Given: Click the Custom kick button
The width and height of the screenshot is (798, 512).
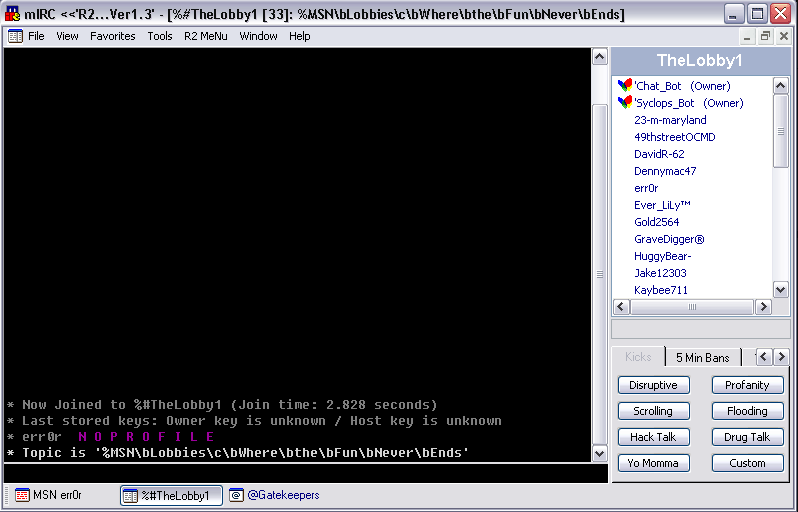Looking at the screenshot, I should (x=747, y=463).
